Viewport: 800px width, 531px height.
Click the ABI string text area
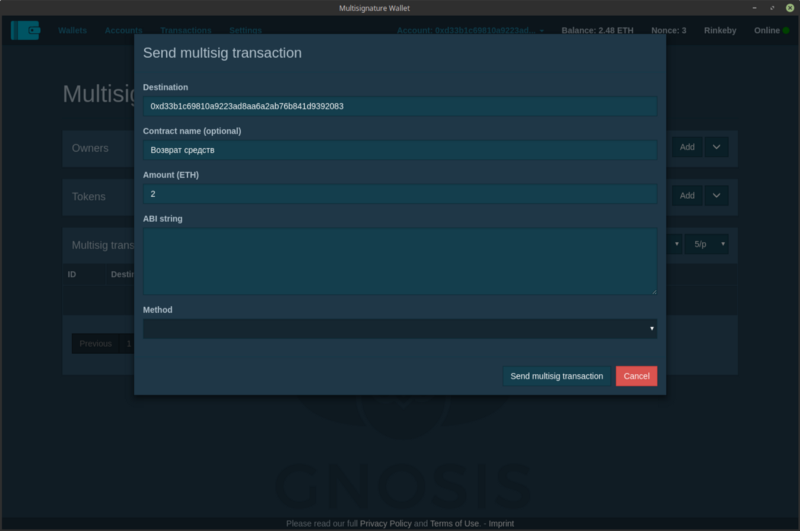pos(400,261)
